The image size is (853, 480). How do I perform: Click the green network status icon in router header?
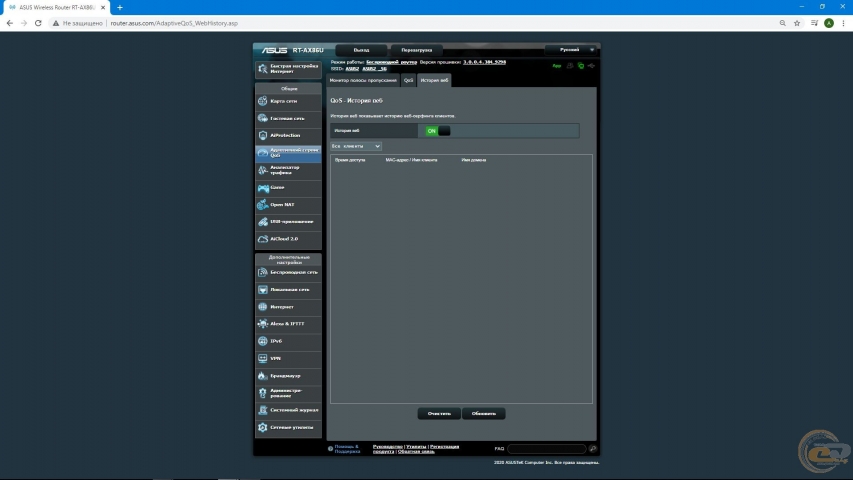click(581, 66)
